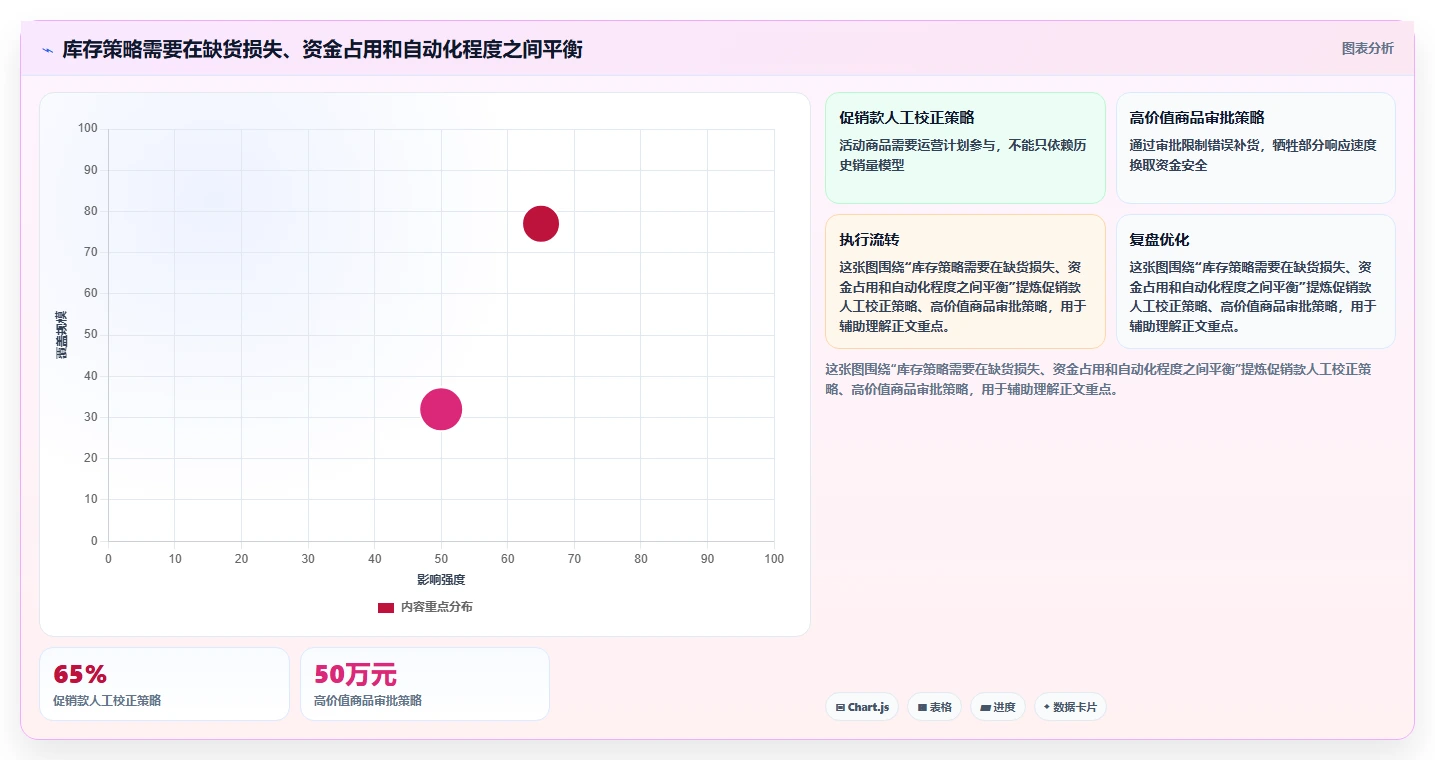Viewport: 1435px width, 760px height.
Task: Click the page title 库存策略需要在缺货损失…平衡
Action: tap(322, 49)
